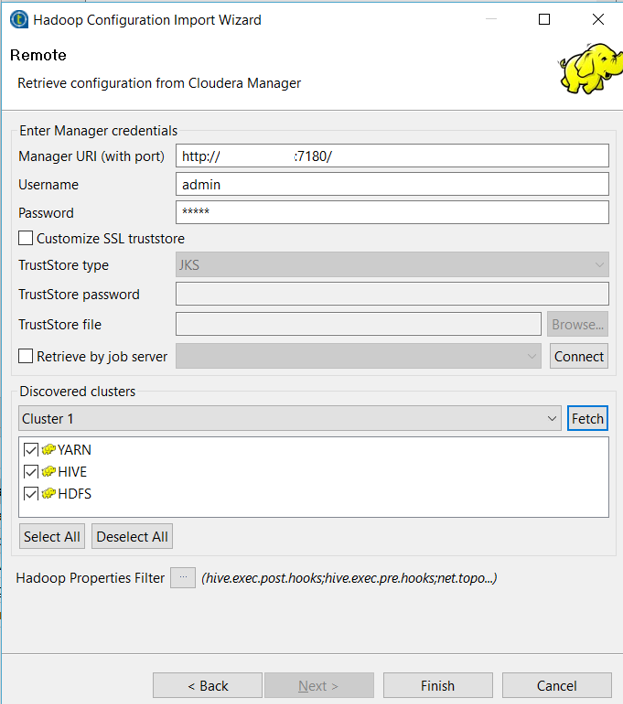This screenshot has height=704, width=623.
Task: Click Finish to complete the wizard
Action: (x=438, y=686)
